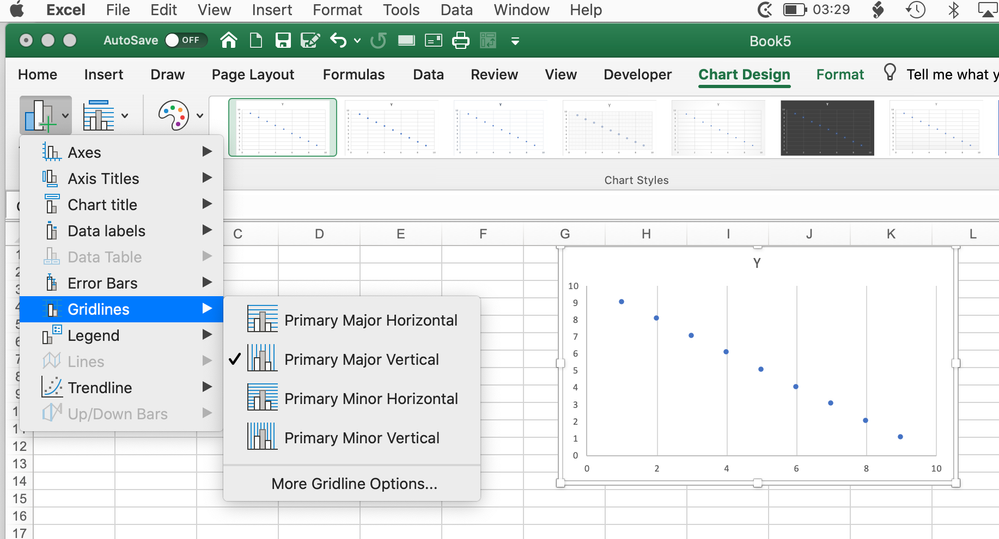Image resolution: width=999 pixels, height=539 pixels.
Task: Open the Help menu
Action: coord(586,10)
